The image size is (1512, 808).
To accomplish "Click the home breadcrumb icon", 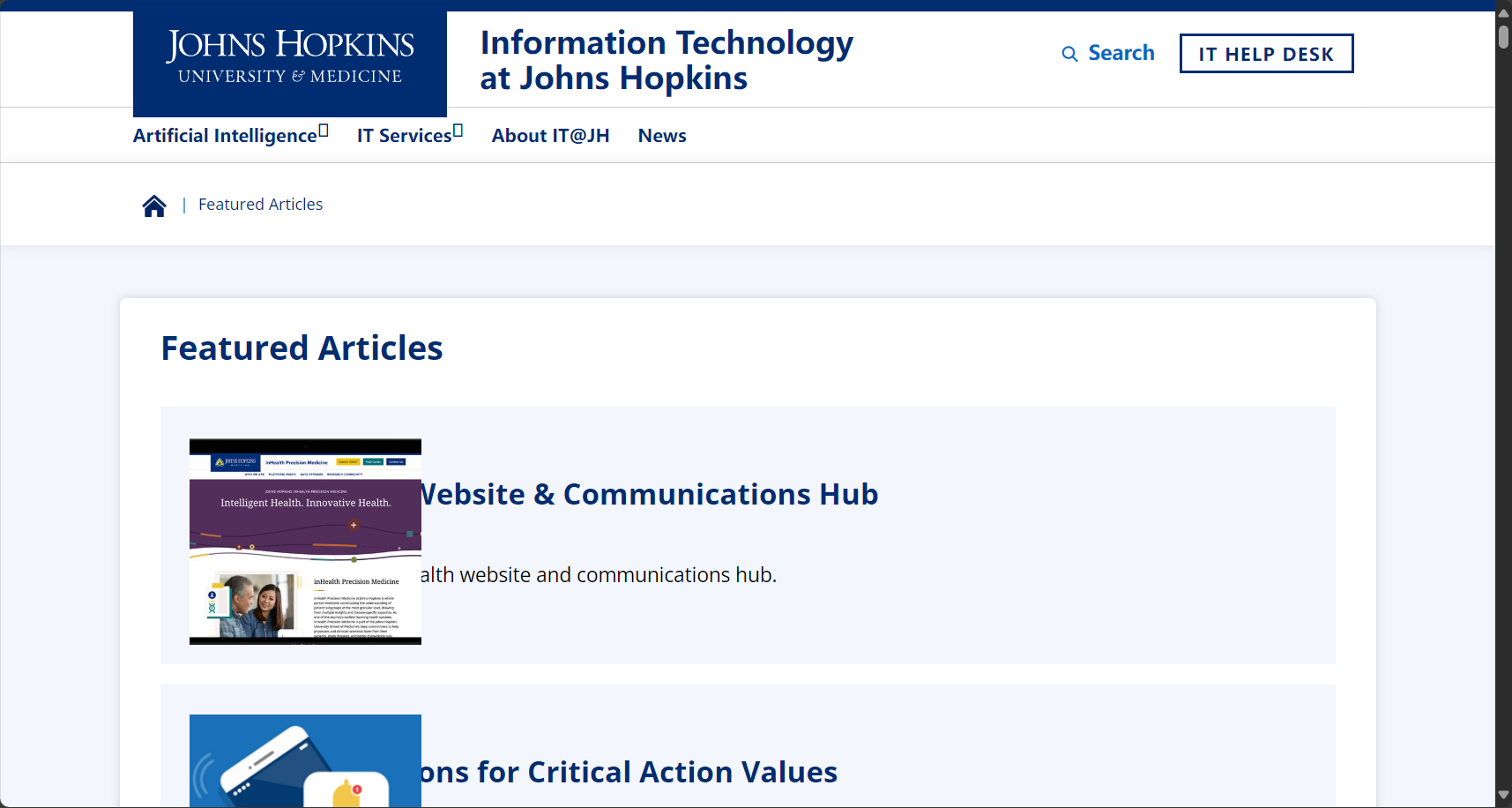I will coord(154,206).
